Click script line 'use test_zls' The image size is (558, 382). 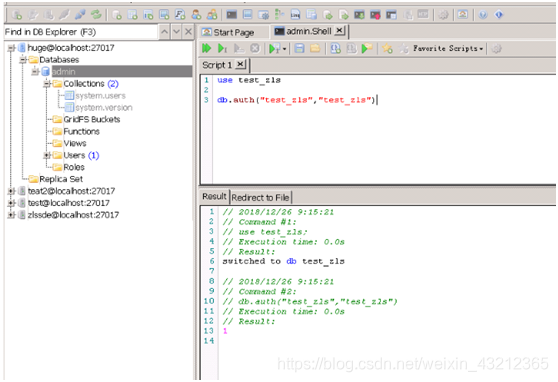pos(249,80)
